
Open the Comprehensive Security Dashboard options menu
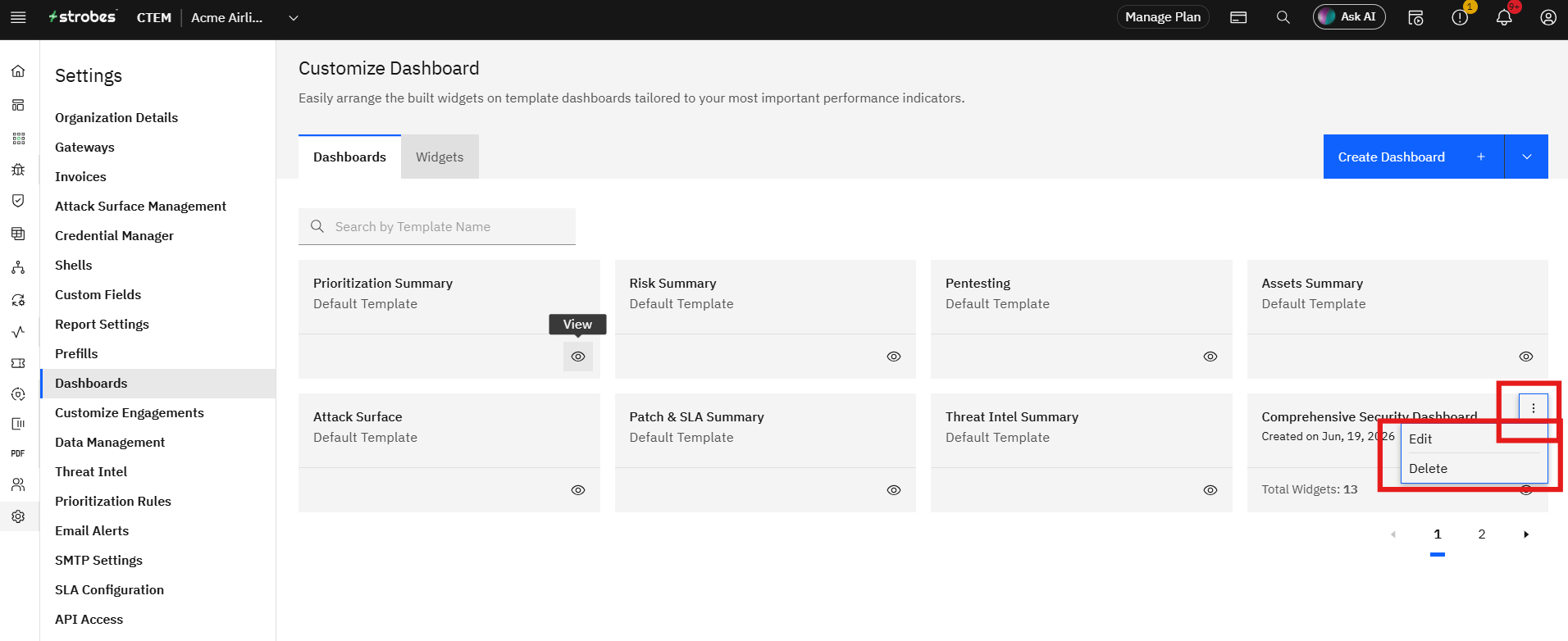[1534, 408]
